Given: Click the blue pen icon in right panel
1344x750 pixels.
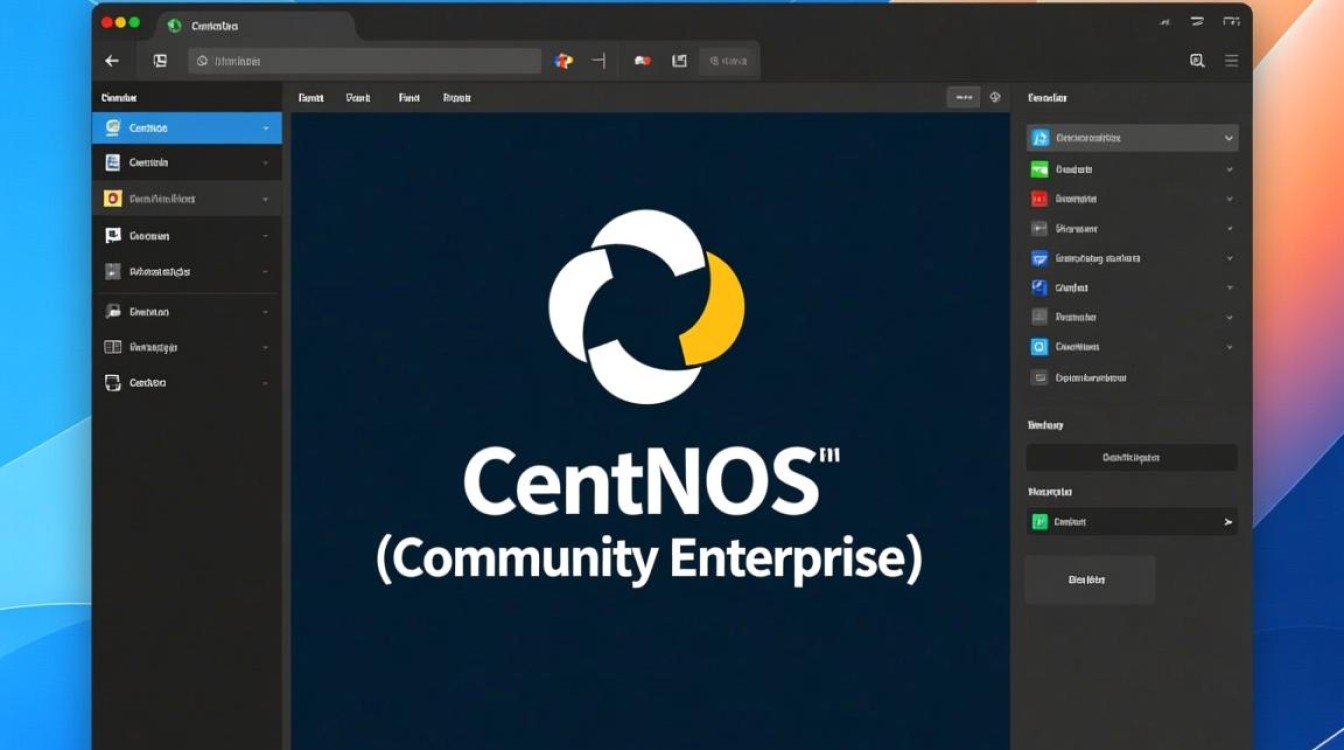Looking at the screenshot, I should [x=1039, y=288].
